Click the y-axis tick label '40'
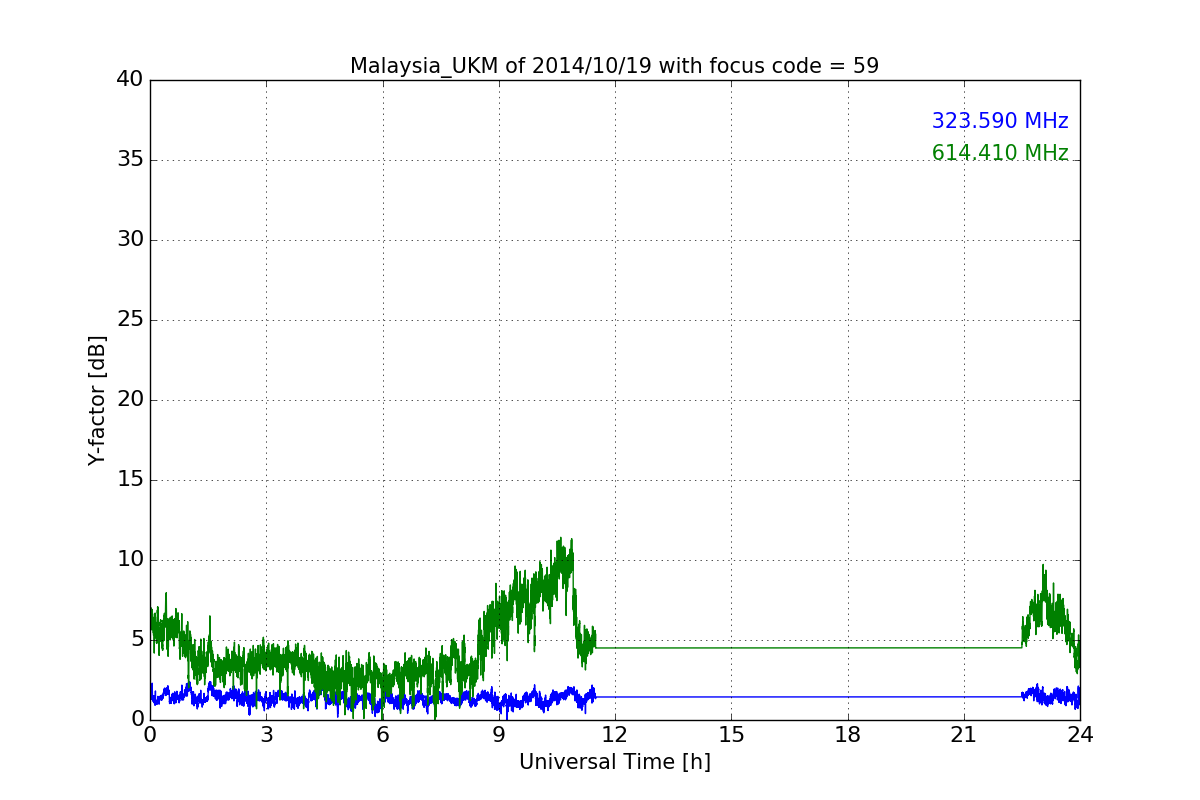The image size is (1200, 800). pyautogui.click(x=130, y=80)
